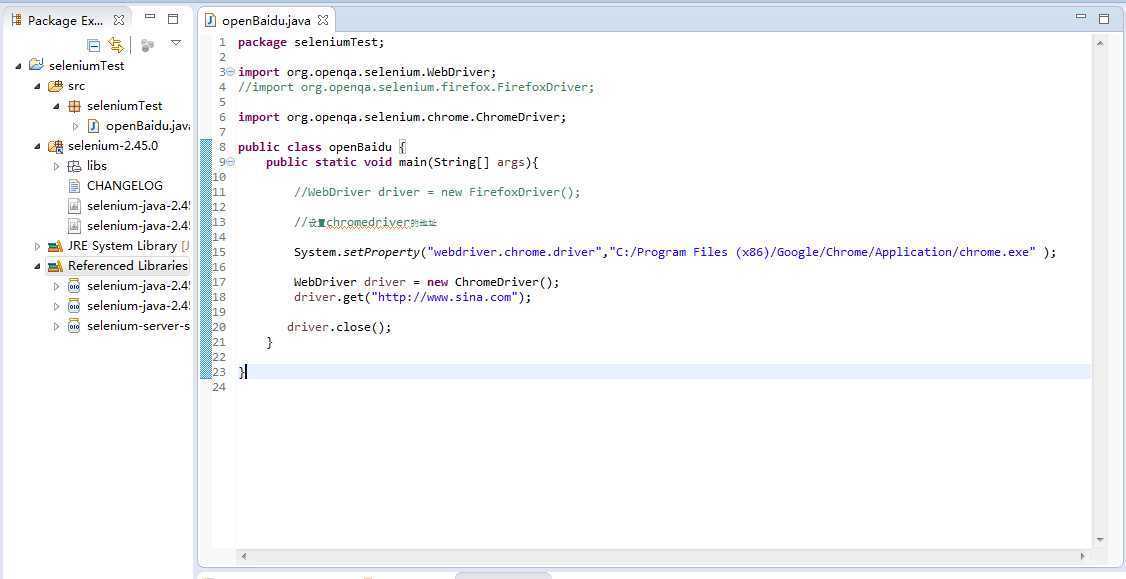
Task: Click second selenium-java file icon above JRE System Library
Action: point(74,226)
